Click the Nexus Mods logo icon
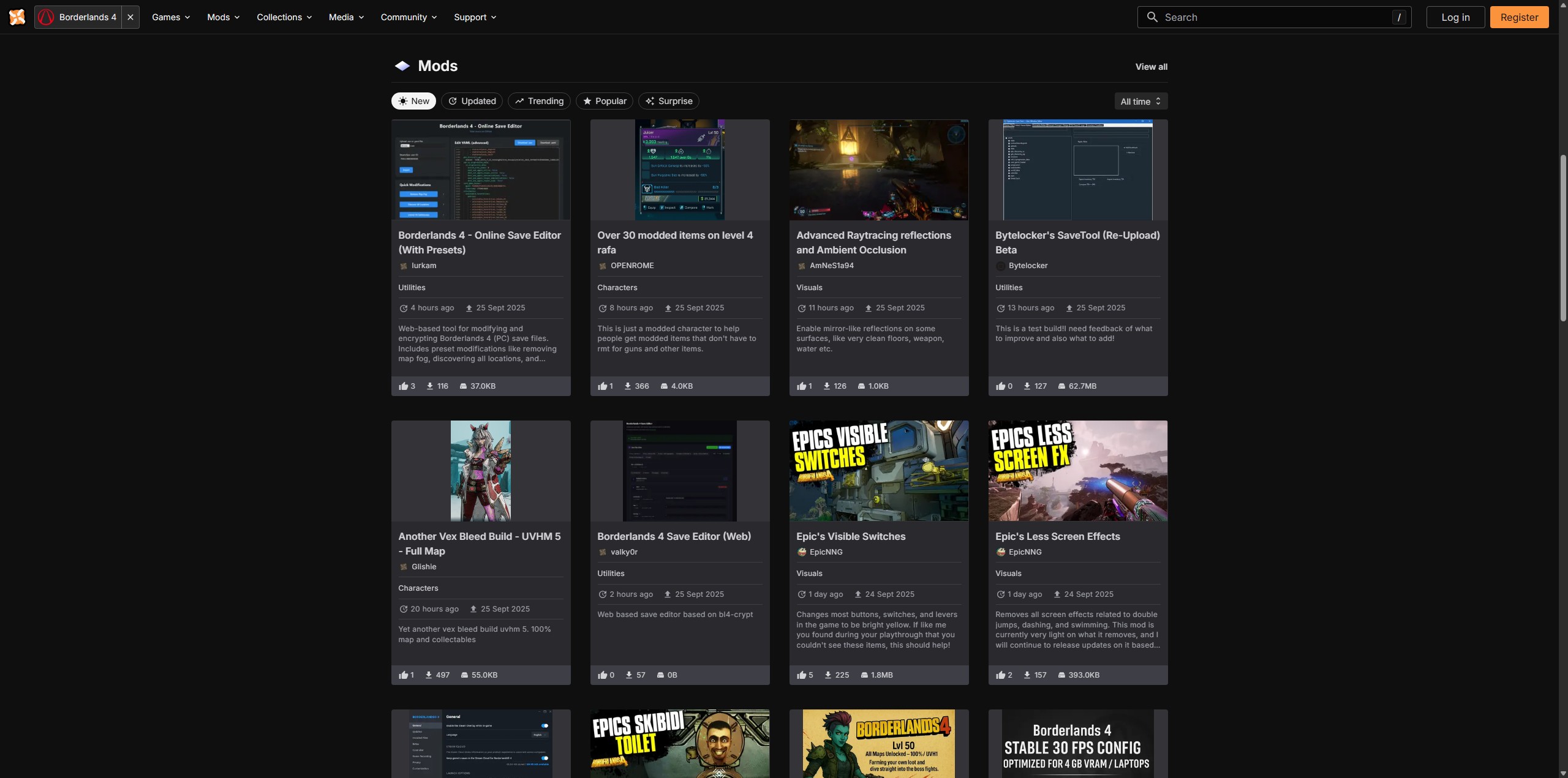The height and width of the screenshot is (778, 1568). point(17,17)
